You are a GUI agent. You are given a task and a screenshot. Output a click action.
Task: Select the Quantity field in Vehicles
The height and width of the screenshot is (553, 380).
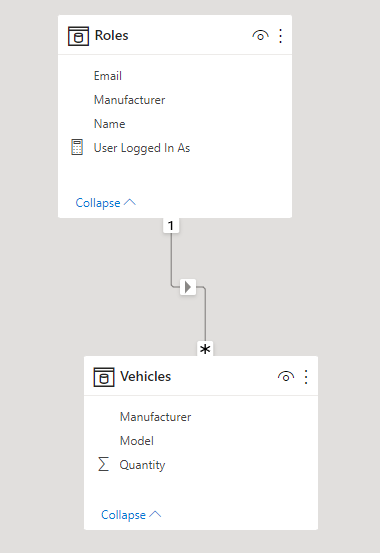point(143,465)
